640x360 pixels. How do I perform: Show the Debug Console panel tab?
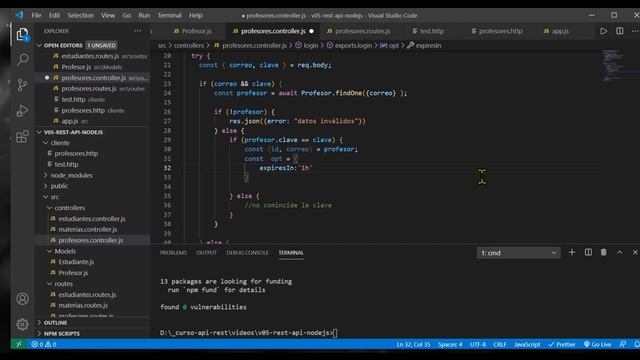pyautogui.click(x=247, y=253)
